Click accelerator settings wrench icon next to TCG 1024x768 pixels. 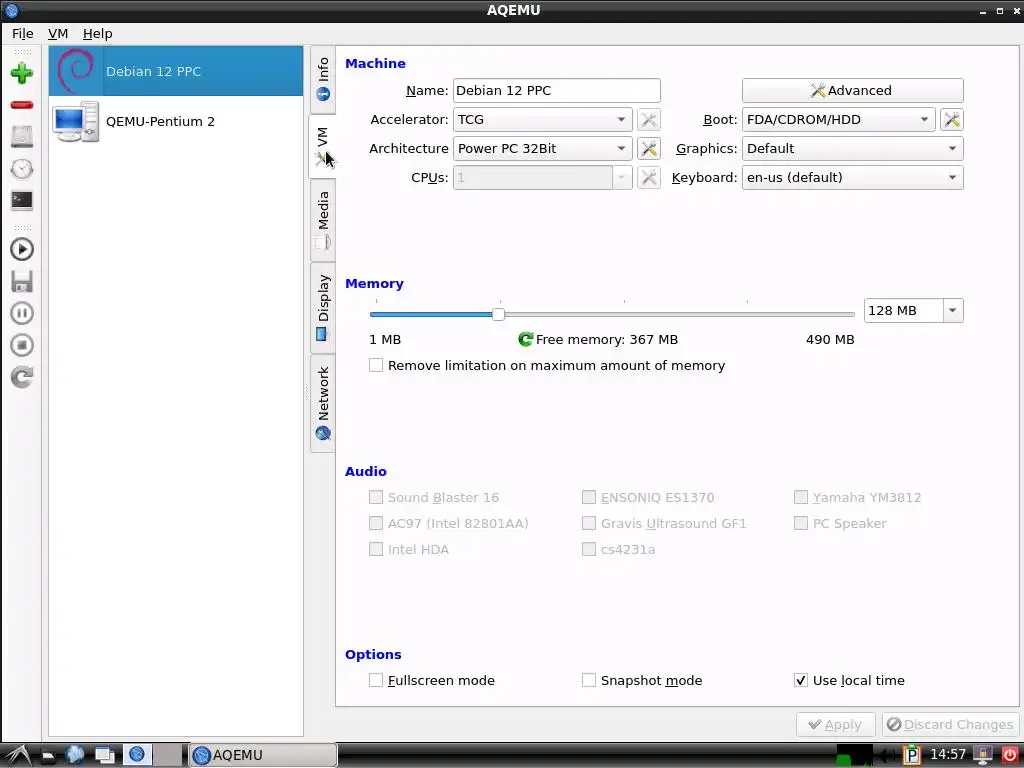coord(648,120)
